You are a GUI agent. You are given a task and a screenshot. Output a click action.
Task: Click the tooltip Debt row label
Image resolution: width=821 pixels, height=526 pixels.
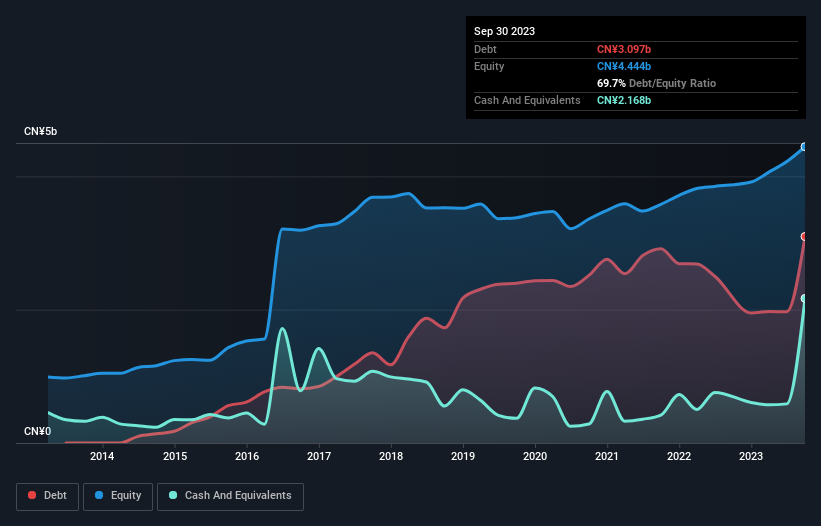(485, 49)
